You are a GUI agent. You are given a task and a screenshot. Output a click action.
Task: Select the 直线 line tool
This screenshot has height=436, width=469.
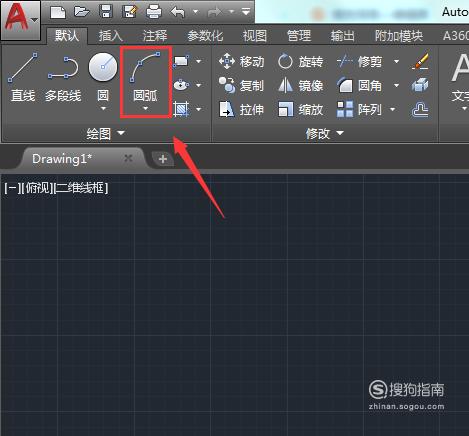click(23, 77)
